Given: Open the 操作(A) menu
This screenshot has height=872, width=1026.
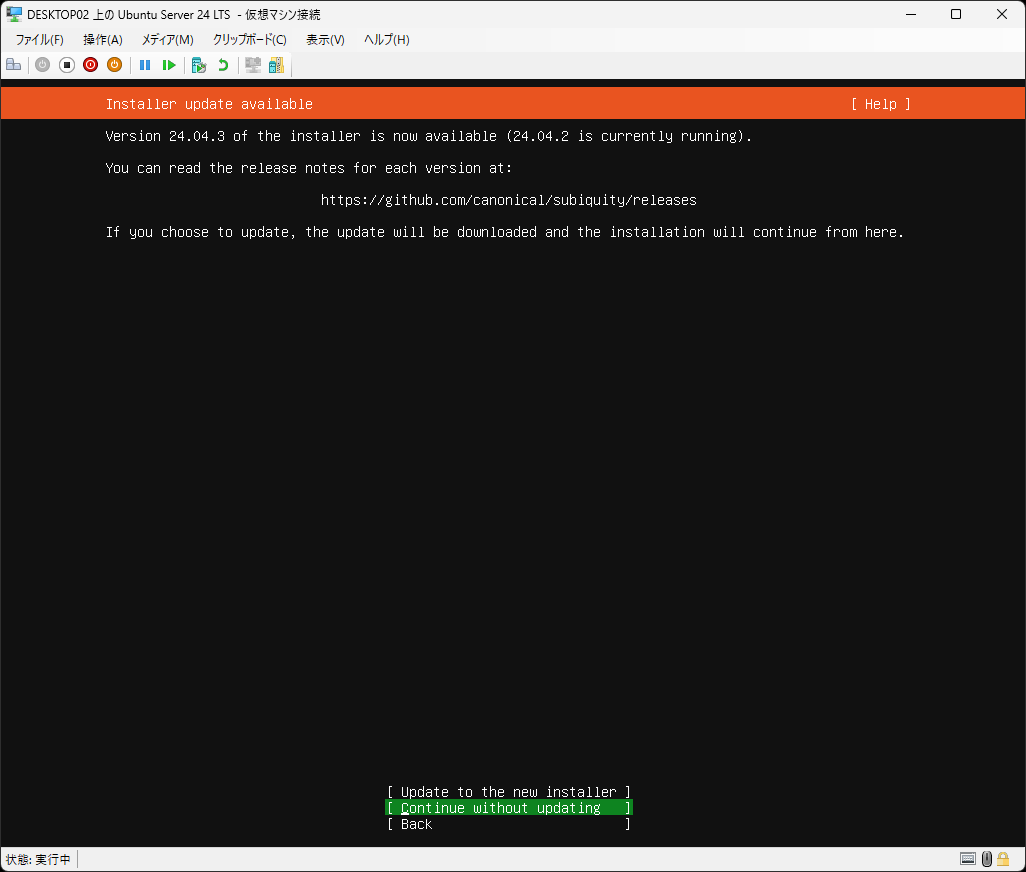Looking at the screenshot, I should pos(103,40).
